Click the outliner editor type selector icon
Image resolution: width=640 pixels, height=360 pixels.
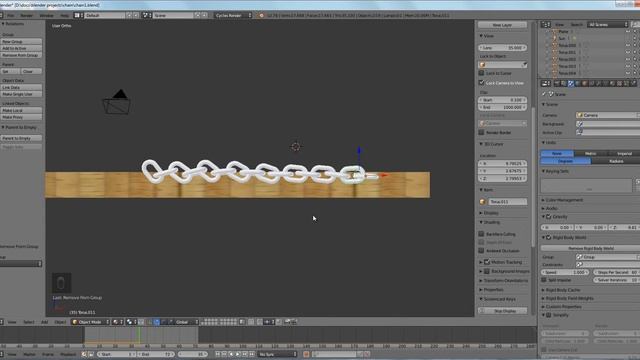(546, 24)
